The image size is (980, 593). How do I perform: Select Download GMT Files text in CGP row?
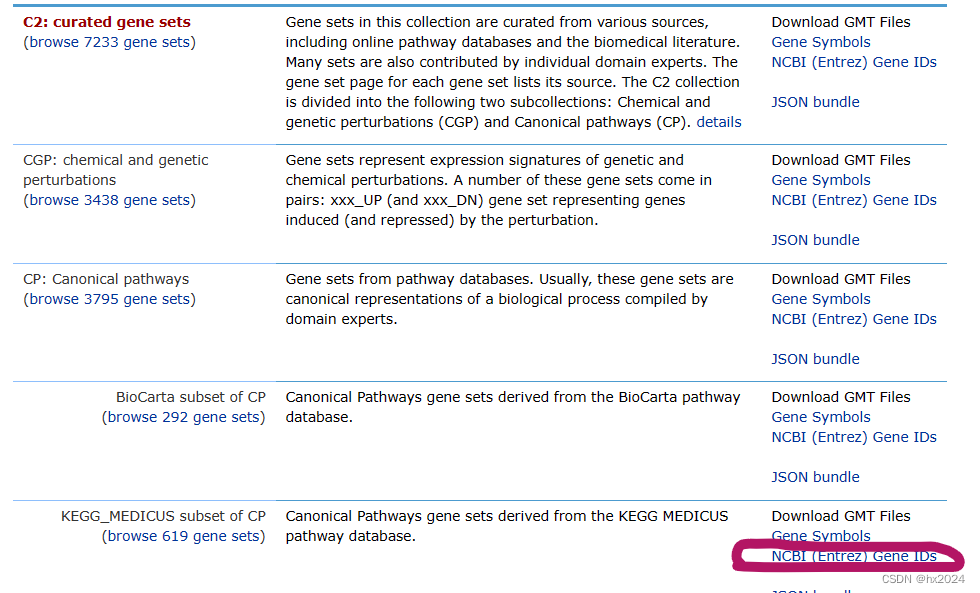[841, 160]
